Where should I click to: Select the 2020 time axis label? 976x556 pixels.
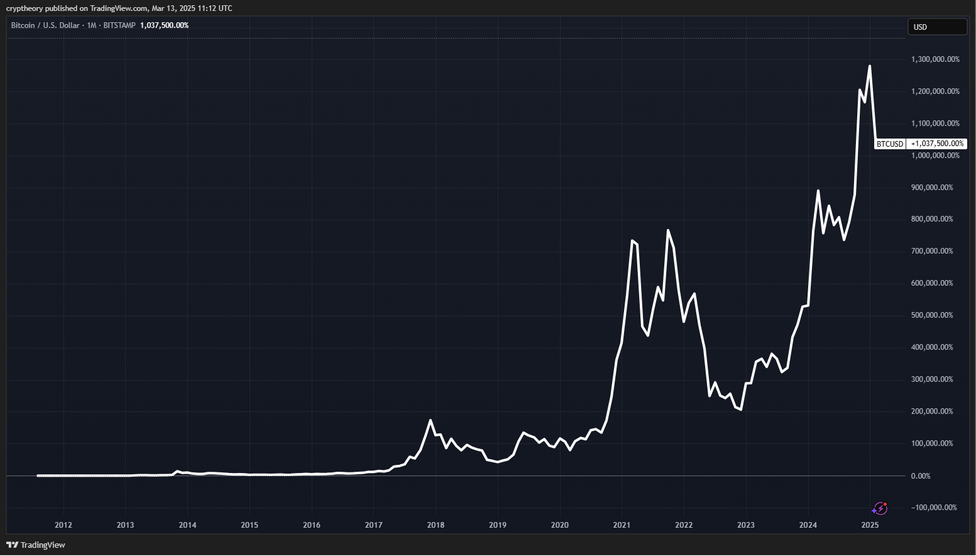[560, 525]
